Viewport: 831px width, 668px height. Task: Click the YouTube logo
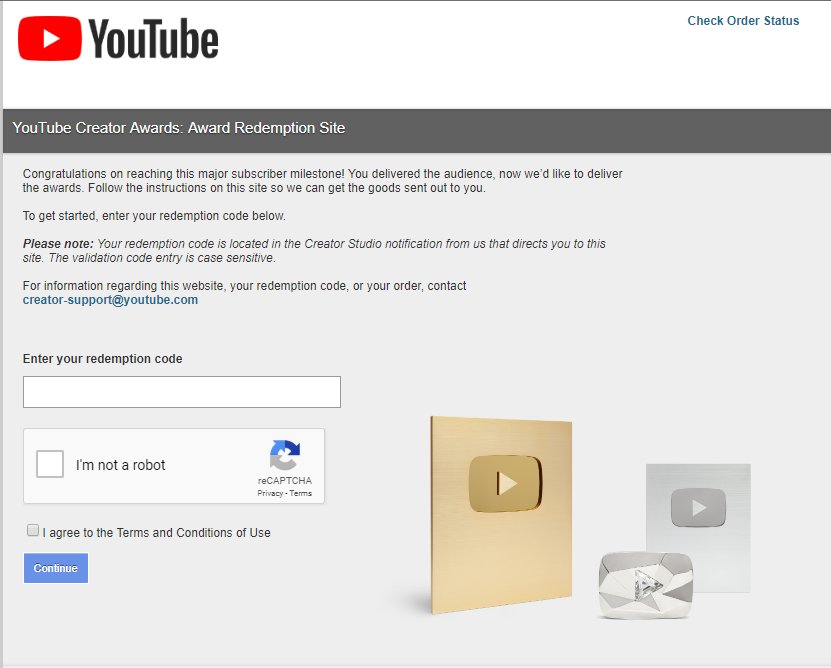(118, 38)
